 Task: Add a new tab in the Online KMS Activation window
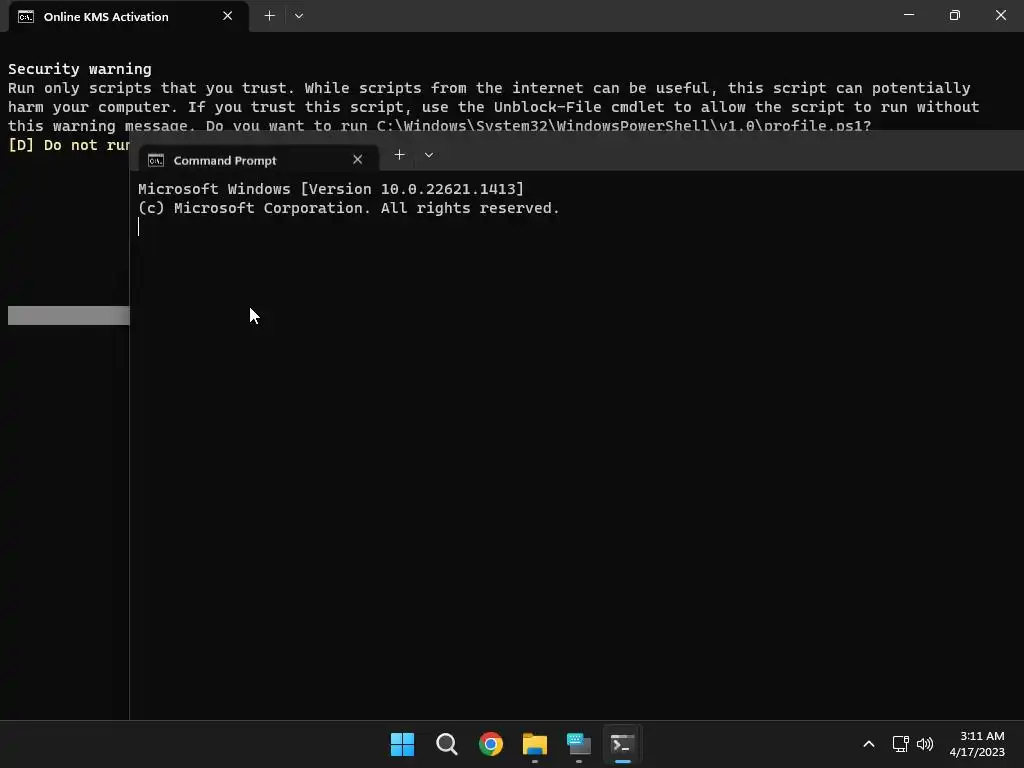tap(269, 16)
